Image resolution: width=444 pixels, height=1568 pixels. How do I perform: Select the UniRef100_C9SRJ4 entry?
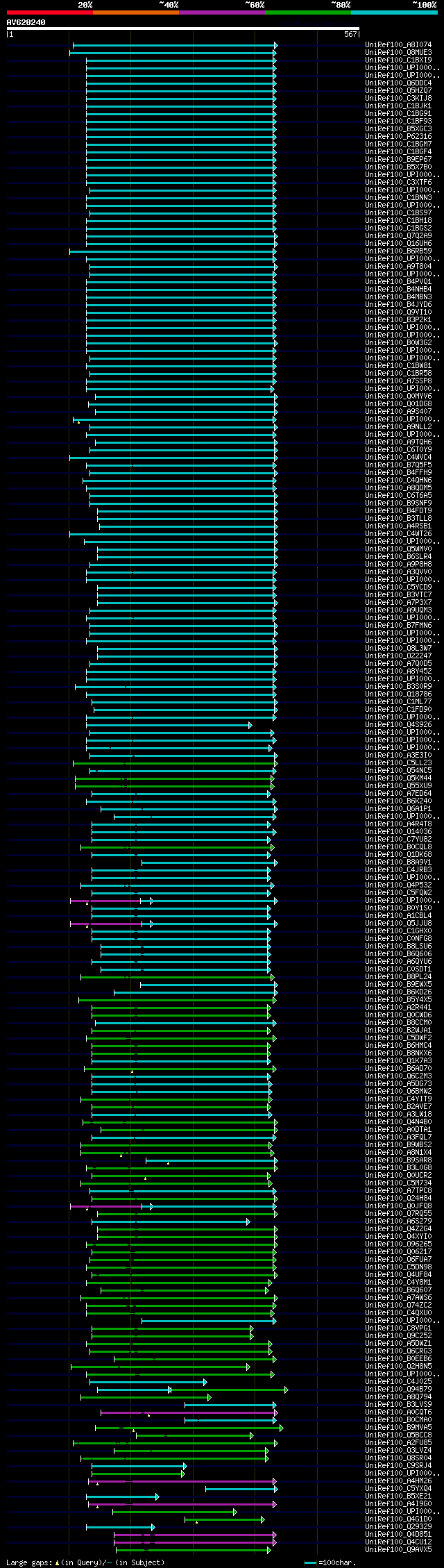tap(398, 1465)
